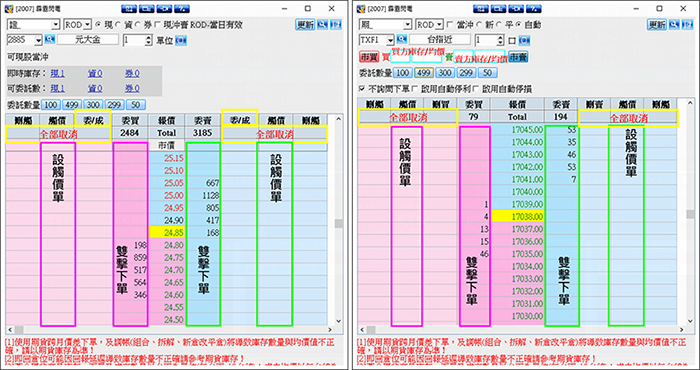The height and width of the screenshot is (370, 700).
Task: Click vertical scrollbar thumb in futures window
Action: pyautogui.click(x=690, y=214)
